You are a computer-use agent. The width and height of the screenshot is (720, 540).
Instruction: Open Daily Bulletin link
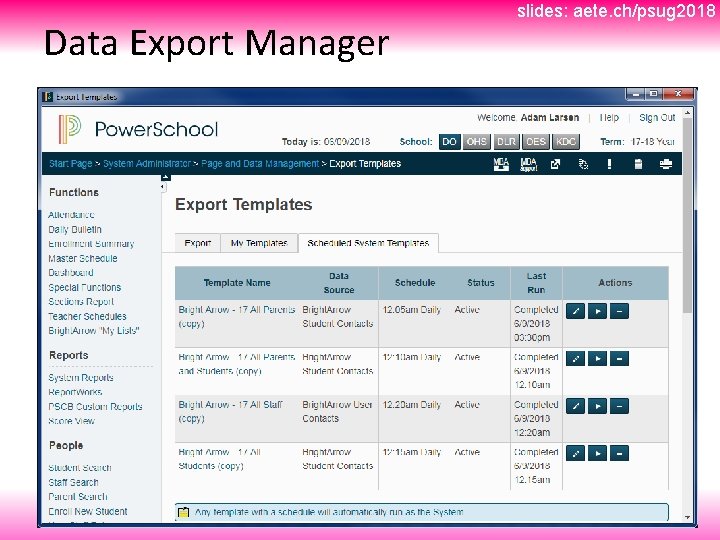(x=75, y=230)
